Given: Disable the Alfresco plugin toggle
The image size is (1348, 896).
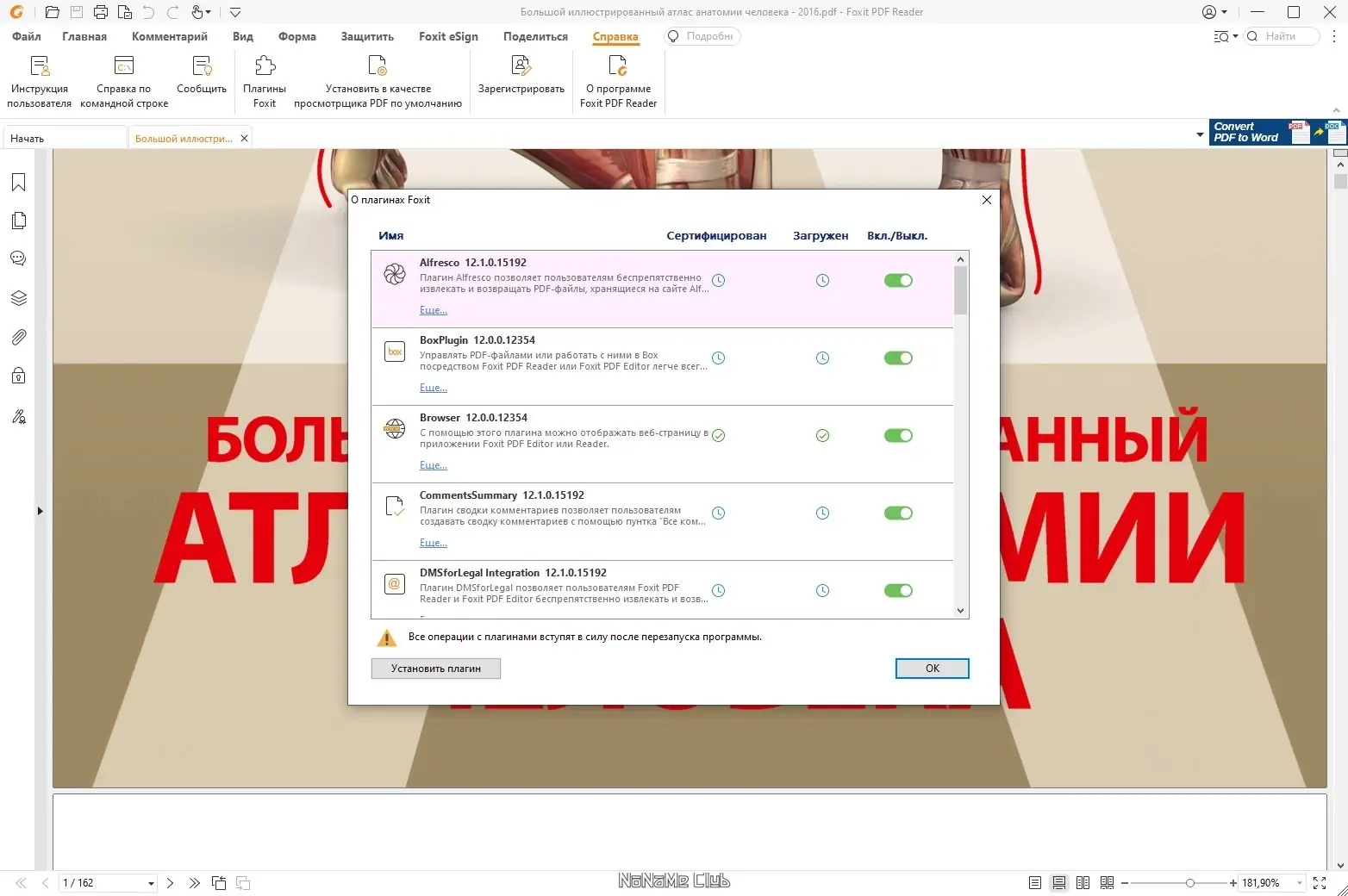Looking at the screenshot, I should pos(898,281).
